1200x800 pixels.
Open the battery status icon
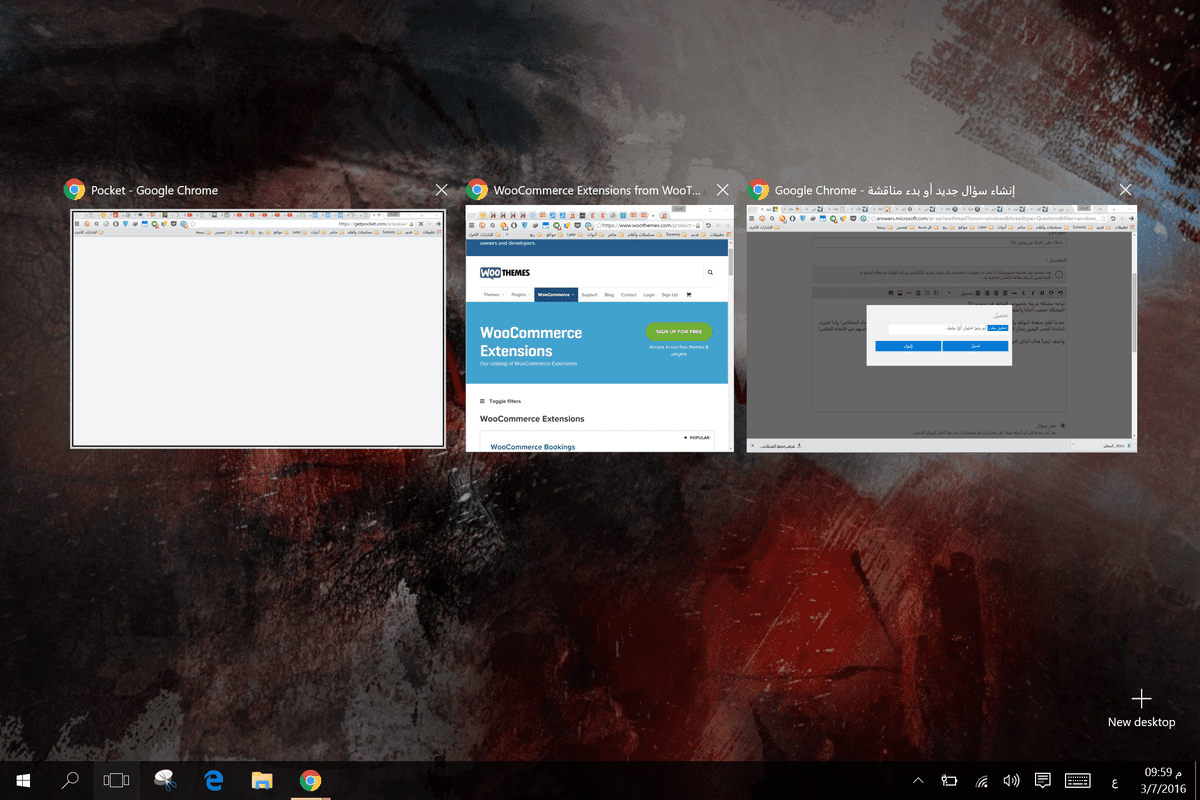click(x=950, y=781)
